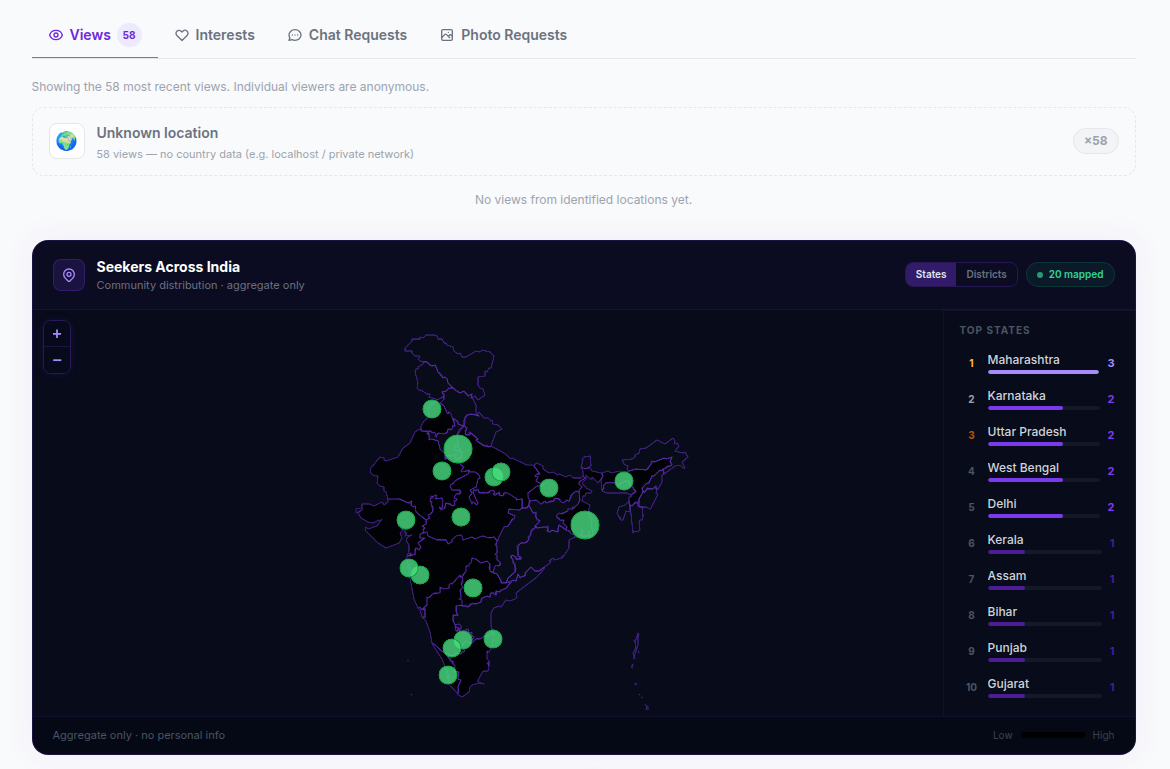Select Kerala in the Top States list
The width and height of the screenshot is (1170, 769).
click(1042, 543)
